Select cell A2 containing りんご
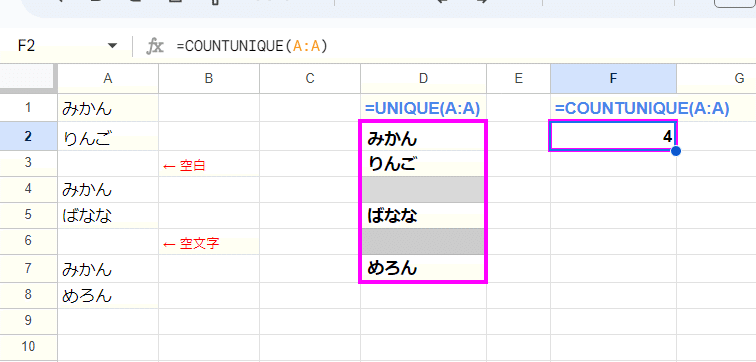 108,136
